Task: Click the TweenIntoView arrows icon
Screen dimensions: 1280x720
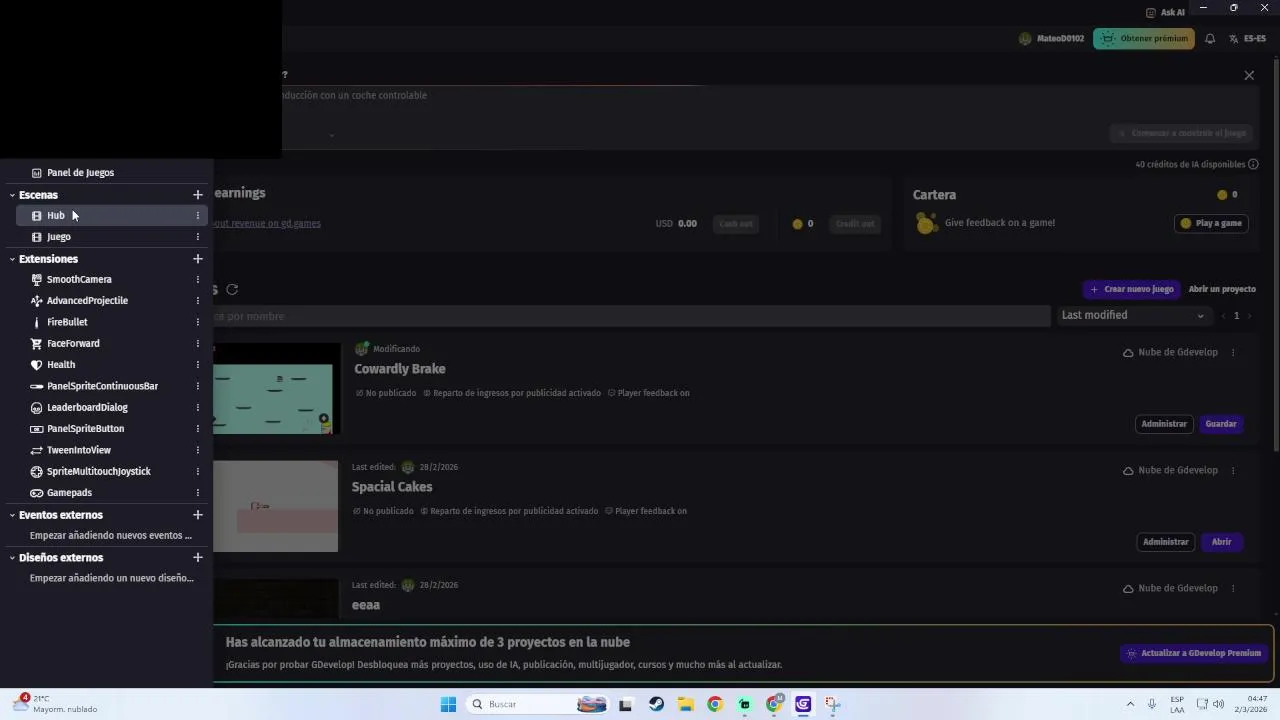Action: point(37,450)
